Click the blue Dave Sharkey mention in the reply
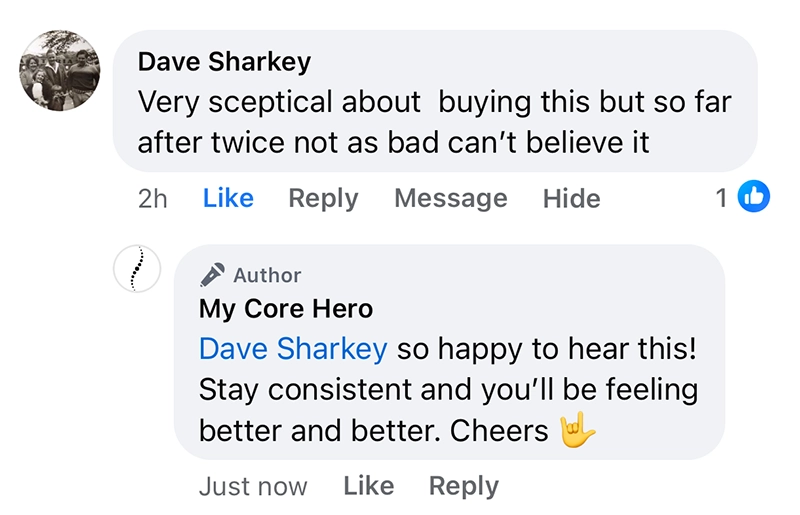 pyautogui.click(x=293, y=348)
